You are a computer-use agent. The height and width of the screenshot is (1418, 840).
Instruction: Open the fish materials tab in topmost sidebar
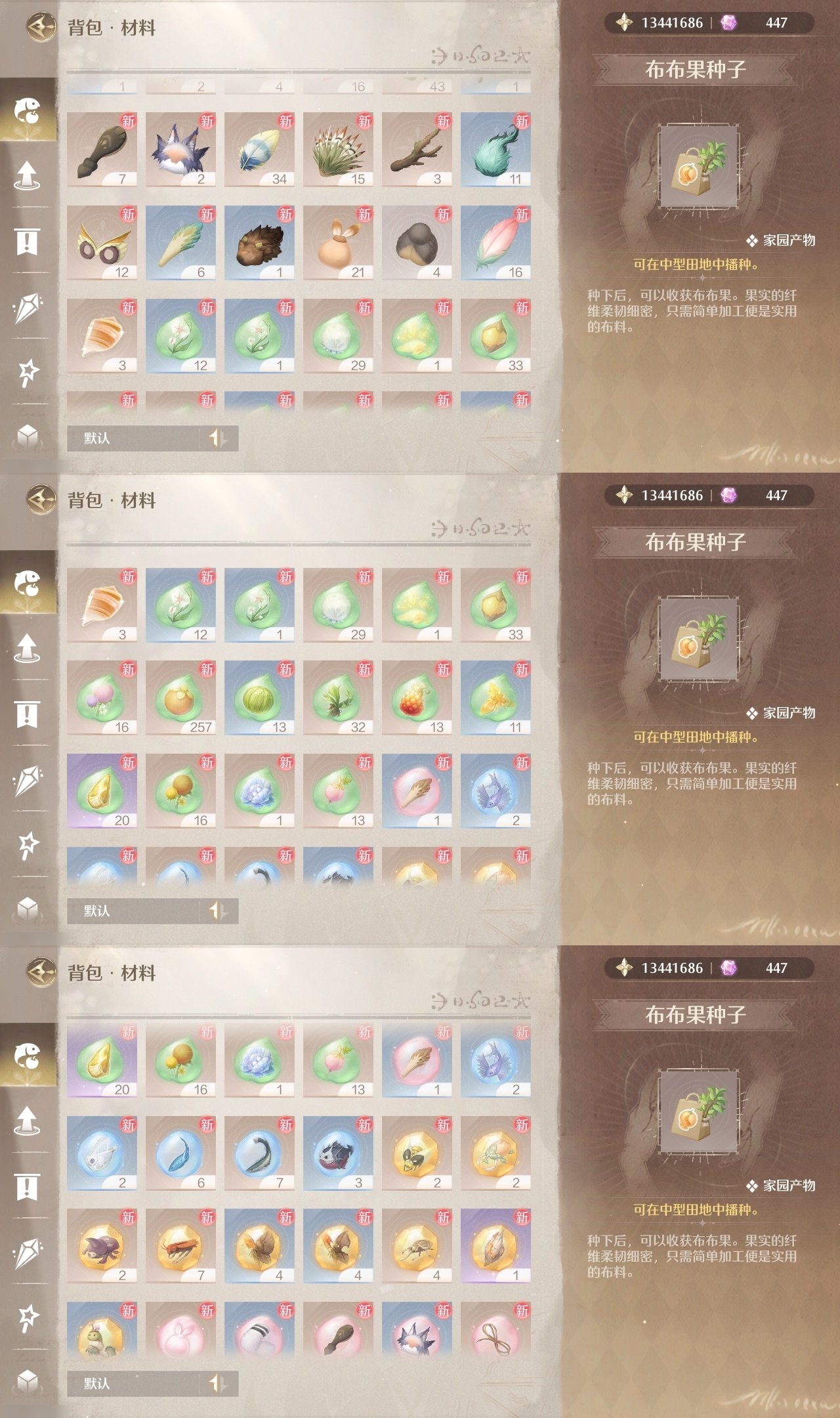click(x=28, y=110)
